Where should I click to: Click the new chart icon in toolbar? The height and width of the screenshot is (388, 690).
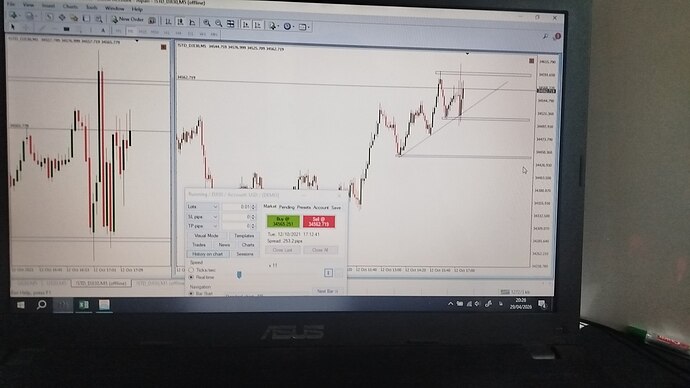[14, 15]
